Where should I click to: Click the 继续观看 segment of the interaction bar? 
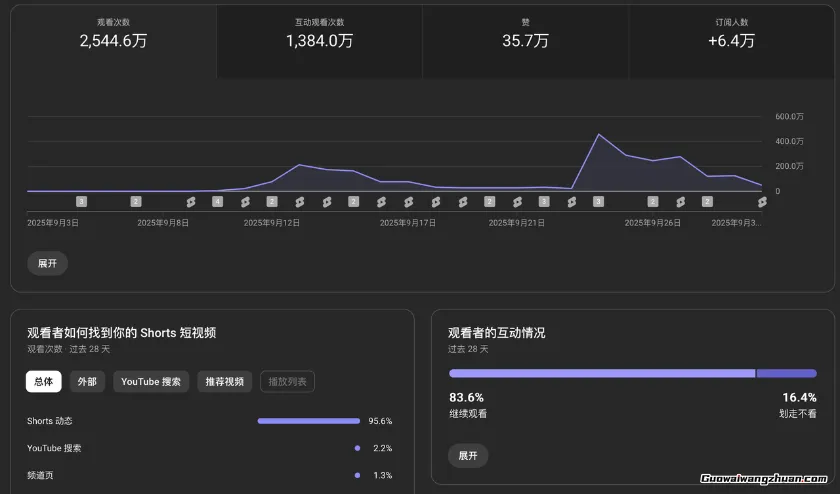coord(602,373)
